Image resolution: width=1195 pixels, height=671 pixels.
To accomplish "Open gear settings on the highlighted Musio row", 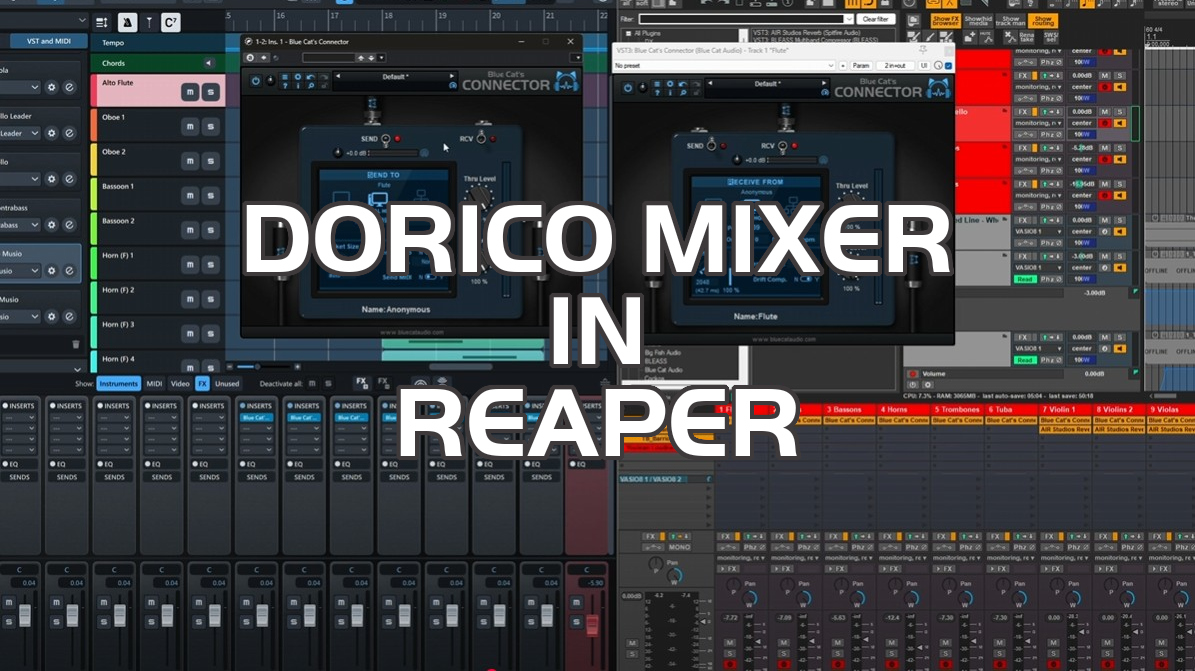I will pos(52,271).
